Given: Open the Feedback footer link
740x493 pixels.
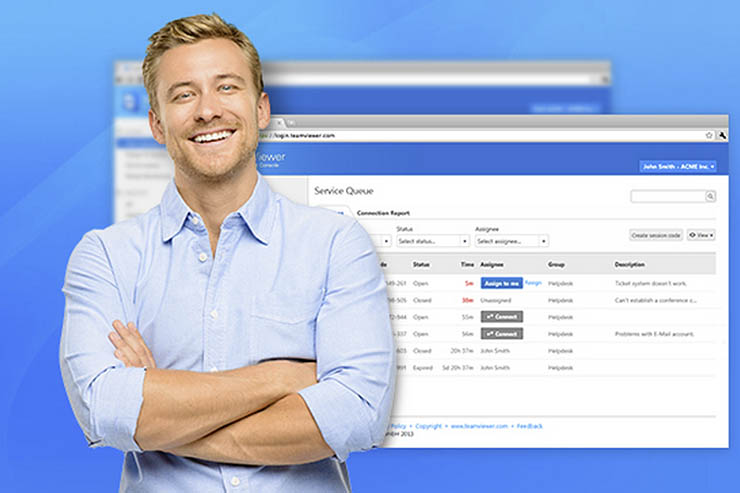Looking at the screenshot, I should click(x=529, y=426).
